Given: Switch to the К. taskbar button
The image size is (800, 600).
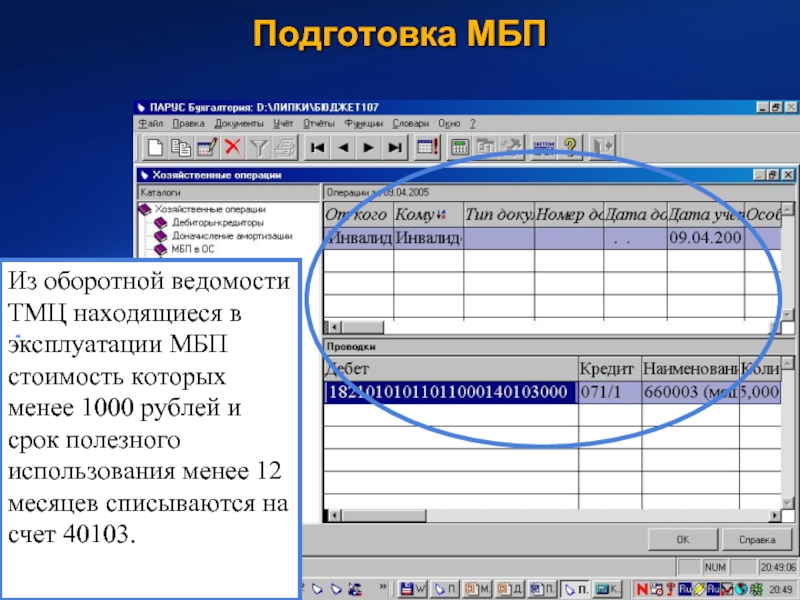Looking at the screenshot, I should click(608, 589).
